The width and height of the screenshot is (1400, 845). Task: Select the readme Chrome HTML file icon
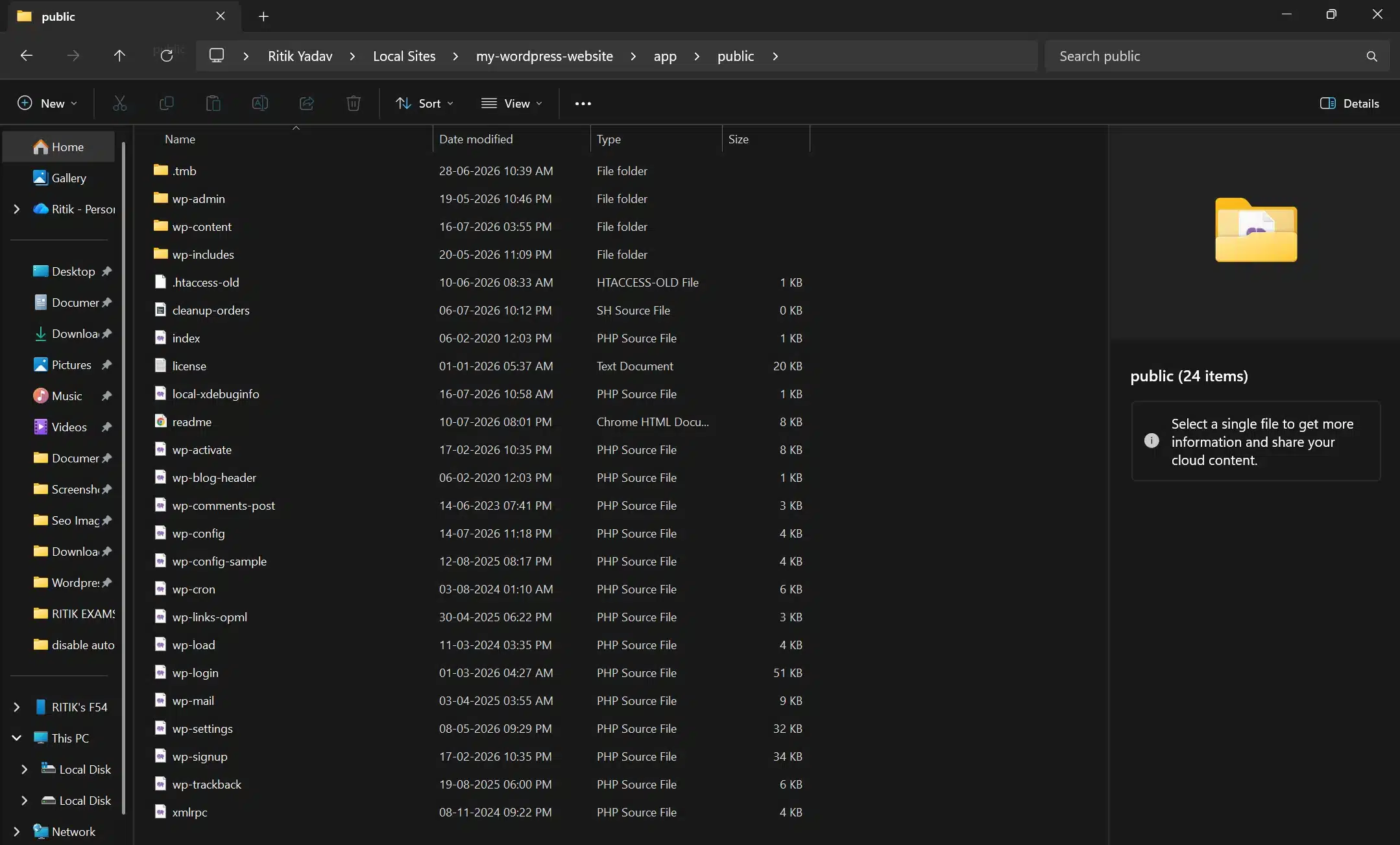click(161, 422)
